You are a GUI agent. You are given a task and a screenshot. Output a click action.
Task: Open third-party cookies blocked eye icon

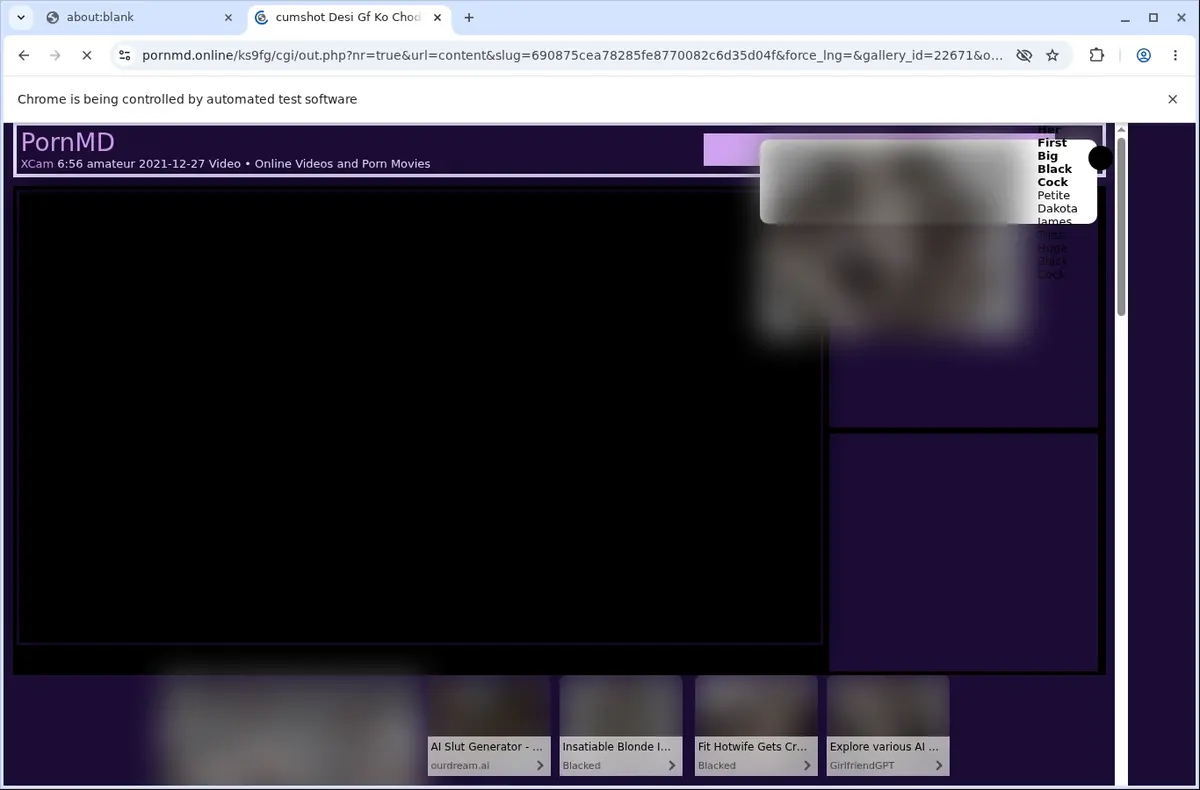click(1024, 56)
